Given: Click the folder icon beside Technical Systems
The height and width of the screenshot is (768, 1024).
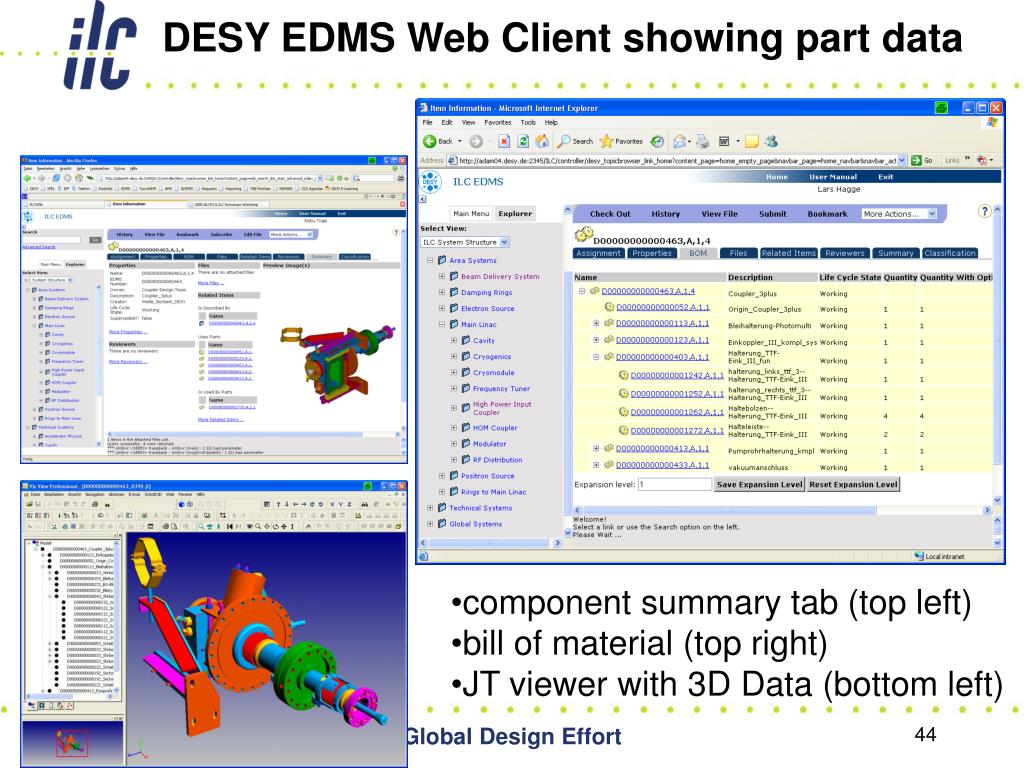Looking at the screenshot, I should pos(442,507).
